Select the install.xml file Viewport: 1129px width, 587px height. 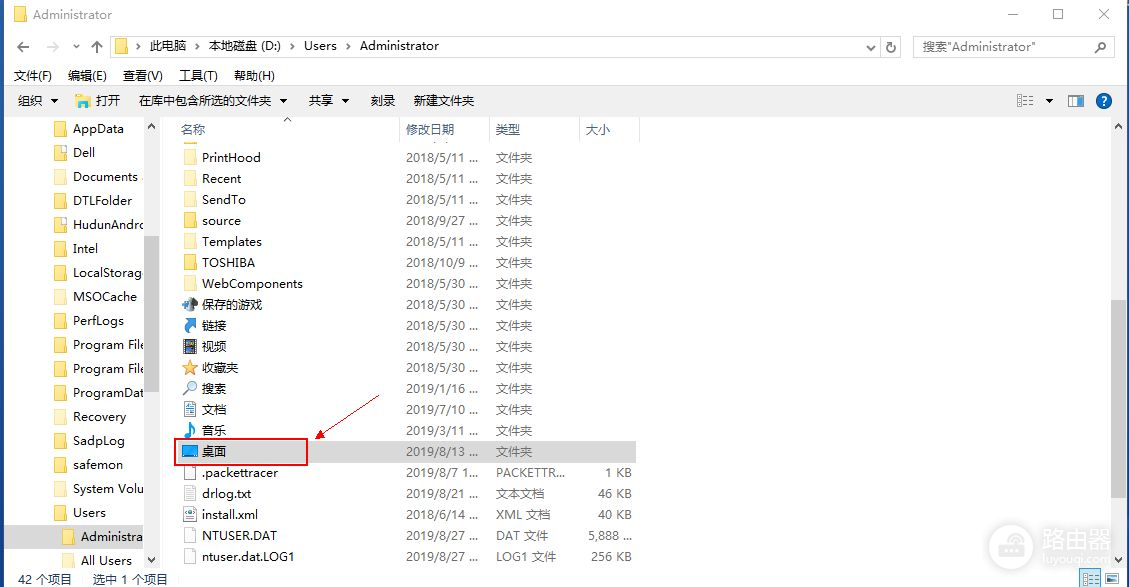click(x=229, y=515)
